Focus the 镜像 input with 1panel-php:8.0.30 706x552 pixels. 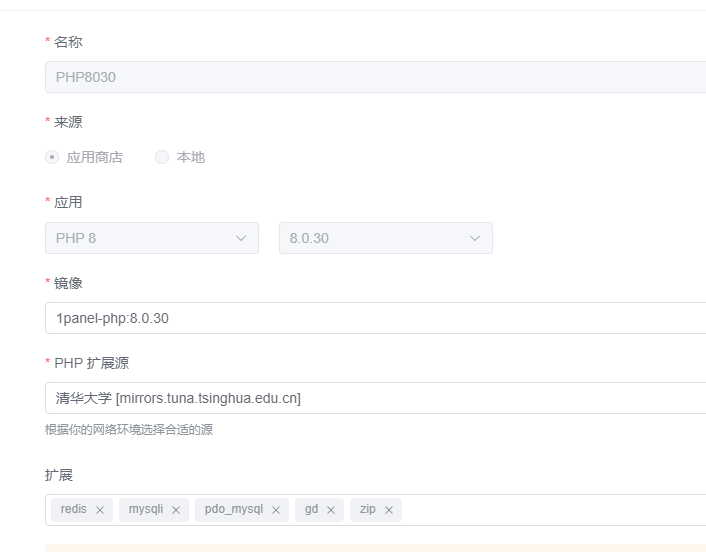pyautogui.click(x=375, y=318)
